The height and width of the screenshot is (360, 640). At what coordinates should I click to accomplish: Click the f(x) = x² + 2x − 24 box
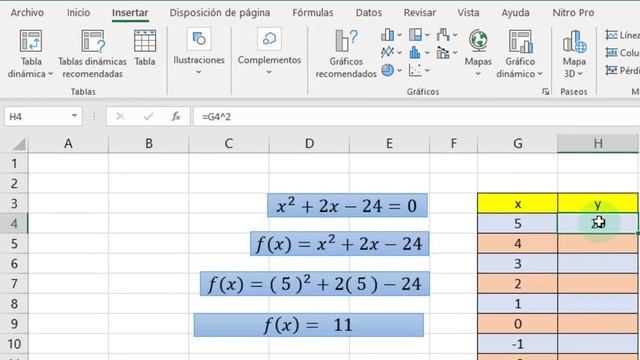[x=340, y=244]
